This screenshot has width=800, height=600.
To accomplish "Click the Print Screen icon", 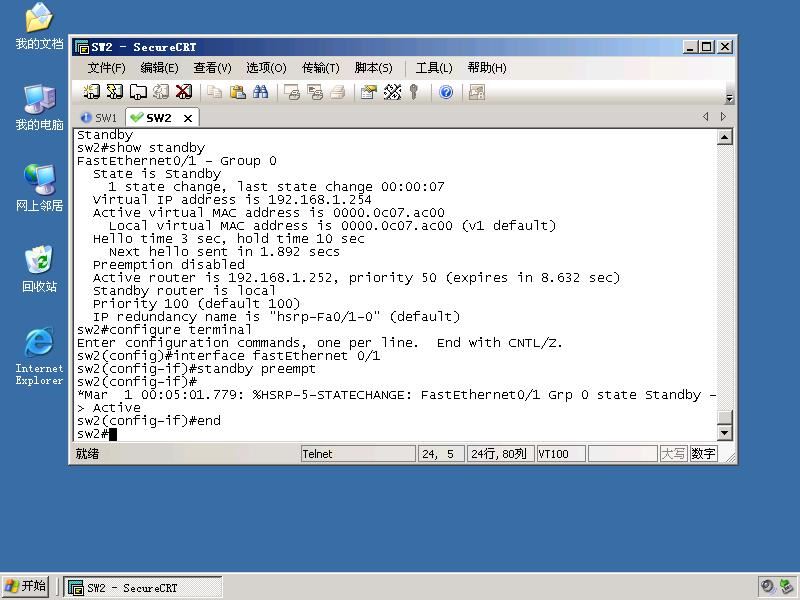I will [292, 92].
